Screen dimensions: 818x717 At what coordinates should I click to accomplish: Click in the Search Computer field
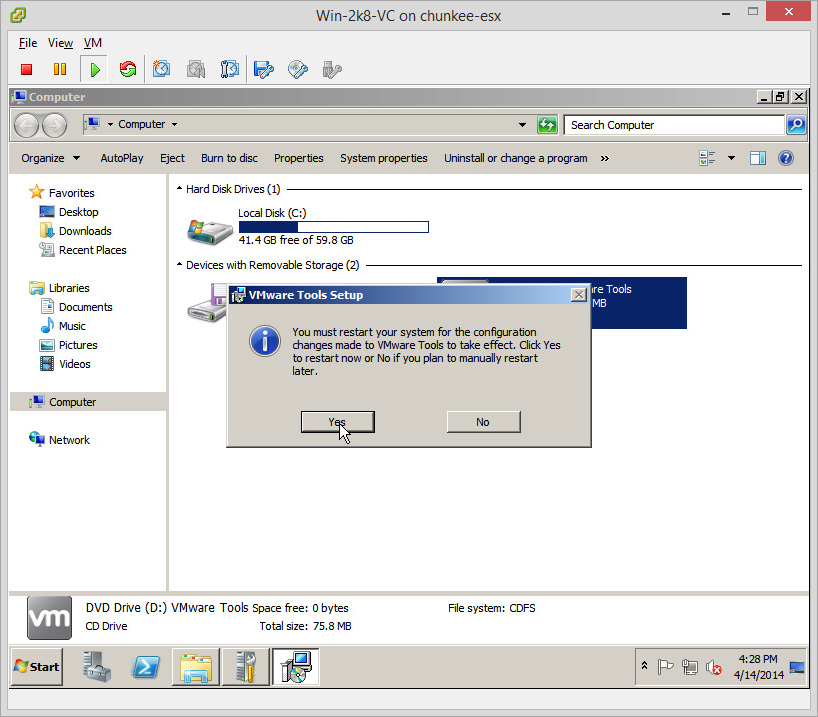675,125
